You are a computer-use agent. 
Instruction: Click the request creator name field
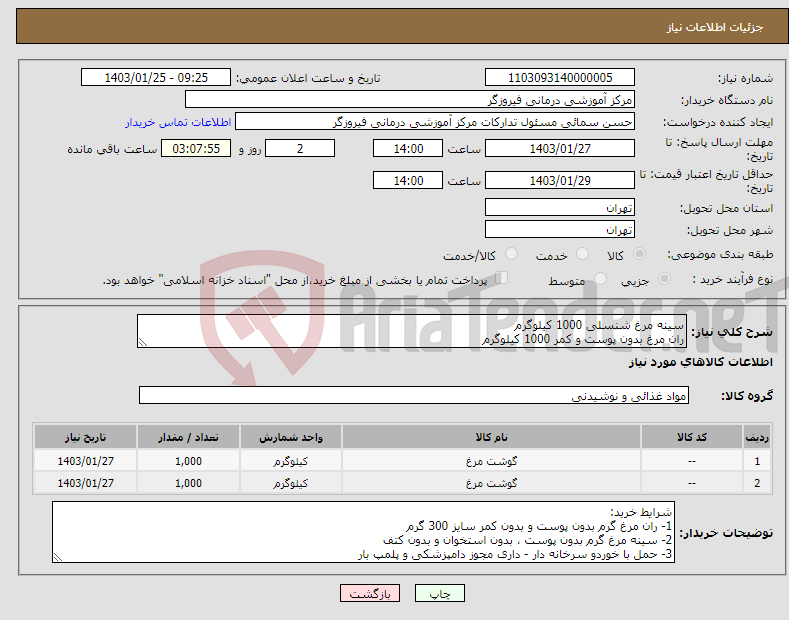[435, 122]
